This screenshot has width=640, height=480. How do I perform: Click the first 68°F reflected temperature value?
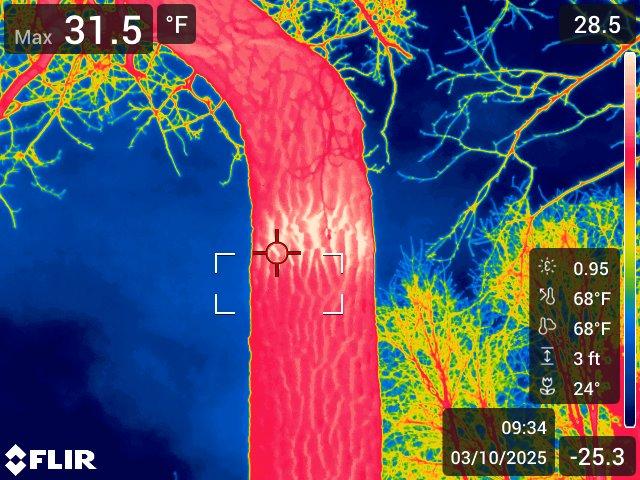(592, 299)
